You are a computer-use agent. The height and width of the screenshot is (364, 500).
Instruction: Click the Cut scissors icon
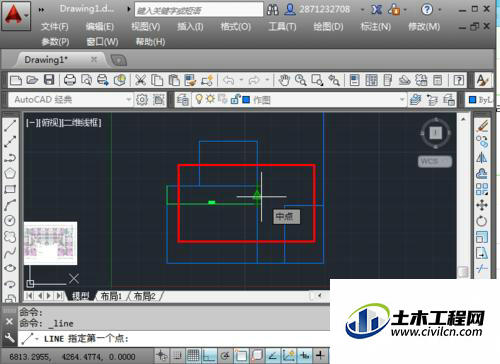[x=140, y=80]
